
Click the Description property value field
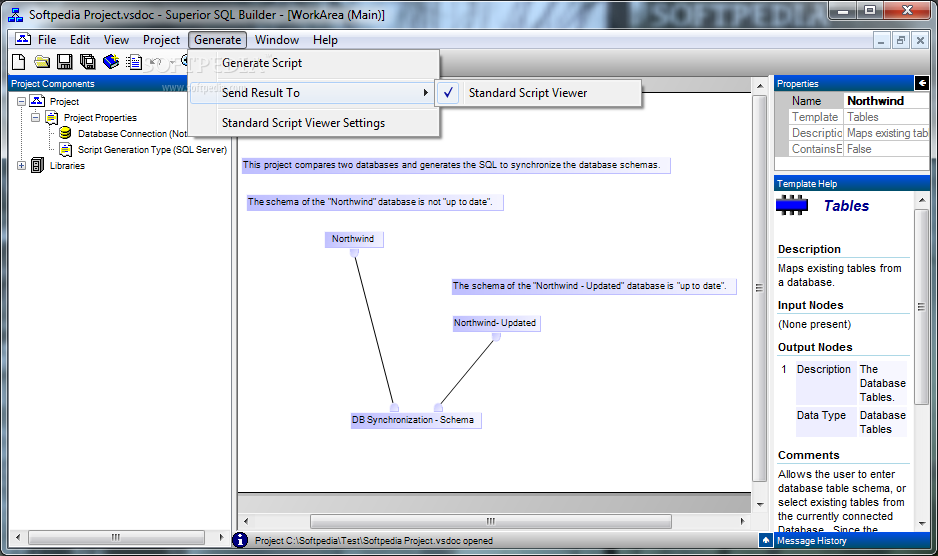click(x=887, y=133)
